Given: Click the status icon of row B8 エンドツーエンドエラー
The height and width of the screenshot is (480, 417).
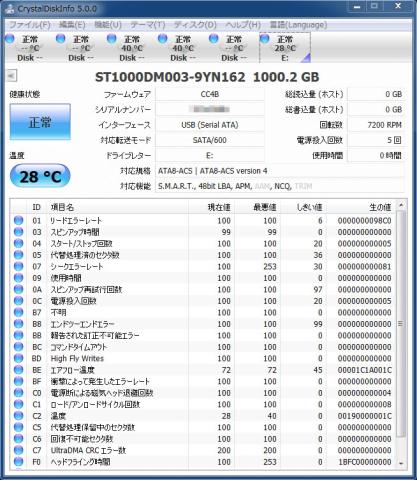Looking at the screenshot, I should [x=19, y=324].
